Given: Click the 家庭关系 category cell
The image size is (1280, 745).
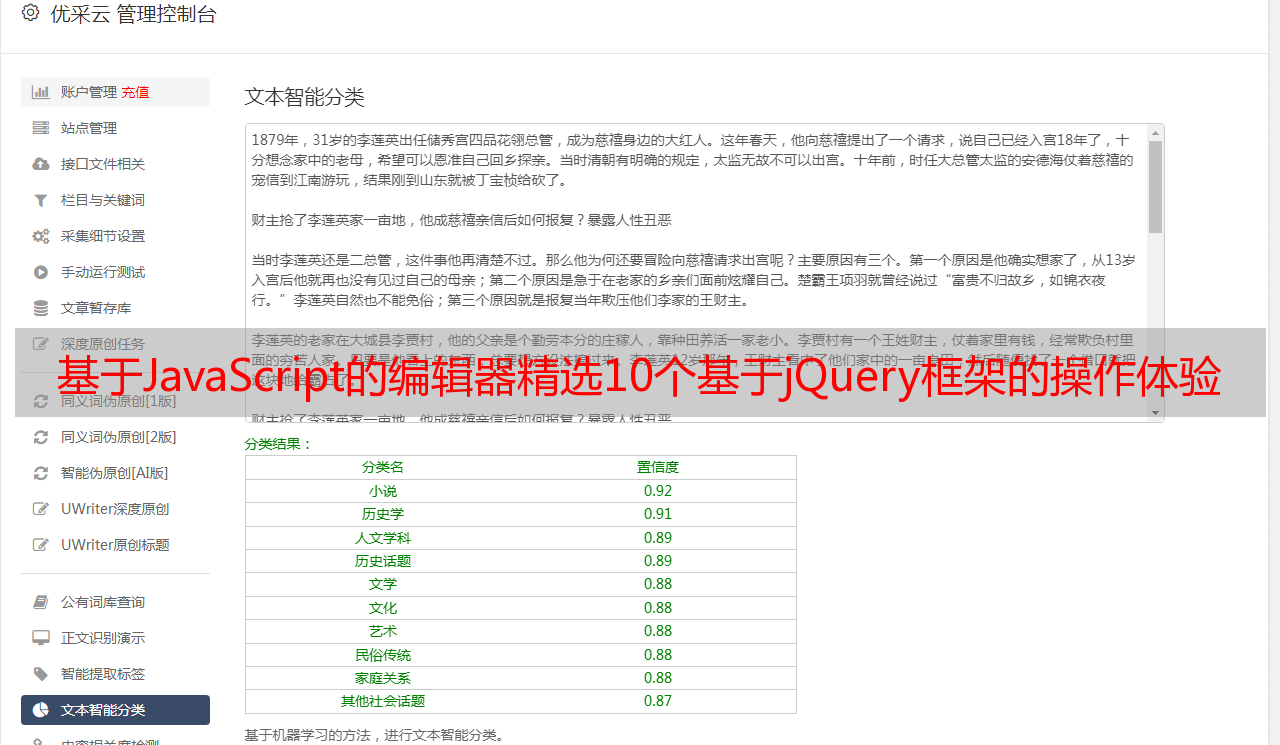Looking at the screenshot, I should pyautogui.click(x=383, y=678).
